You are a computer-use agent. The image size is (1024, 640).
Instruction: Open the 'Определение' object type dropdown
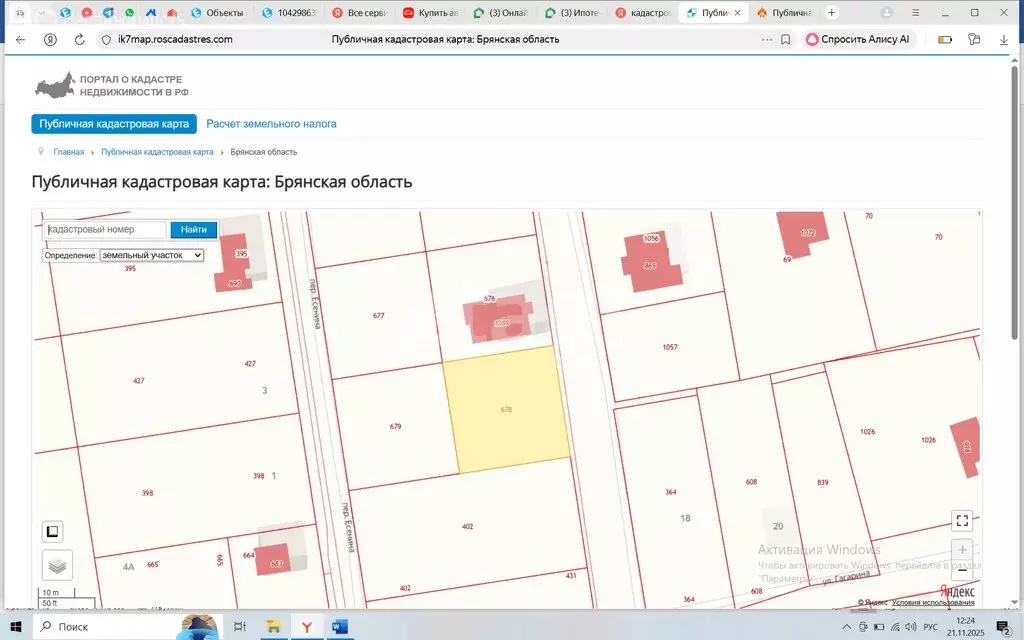click(x=152, y=255)
